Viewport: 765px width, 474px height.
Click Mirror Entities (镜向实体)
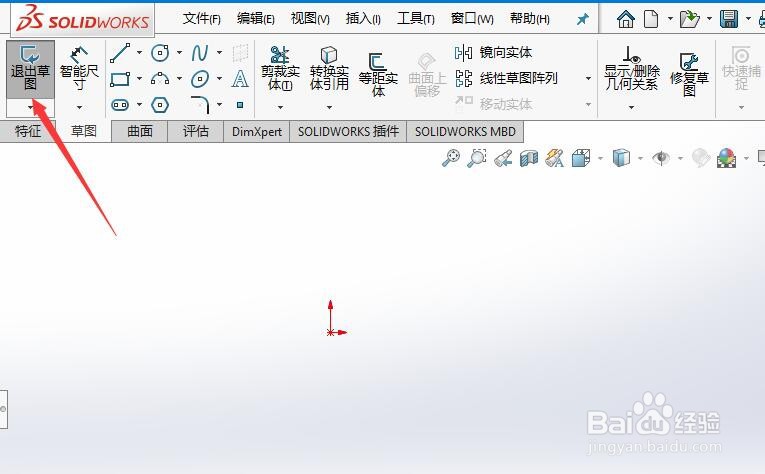pyautogui.click(x=493, y=52)
